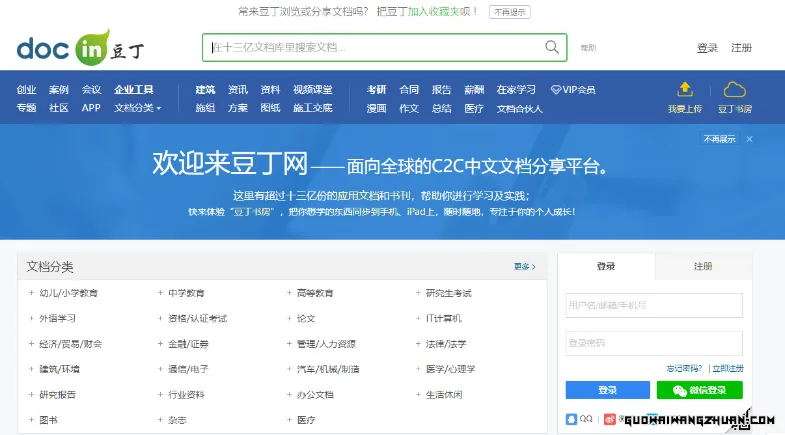Open 创业 in the nav bar
The height and width of the screenshot is (435, 785).
pyautogui.click(x=26, y=90)
